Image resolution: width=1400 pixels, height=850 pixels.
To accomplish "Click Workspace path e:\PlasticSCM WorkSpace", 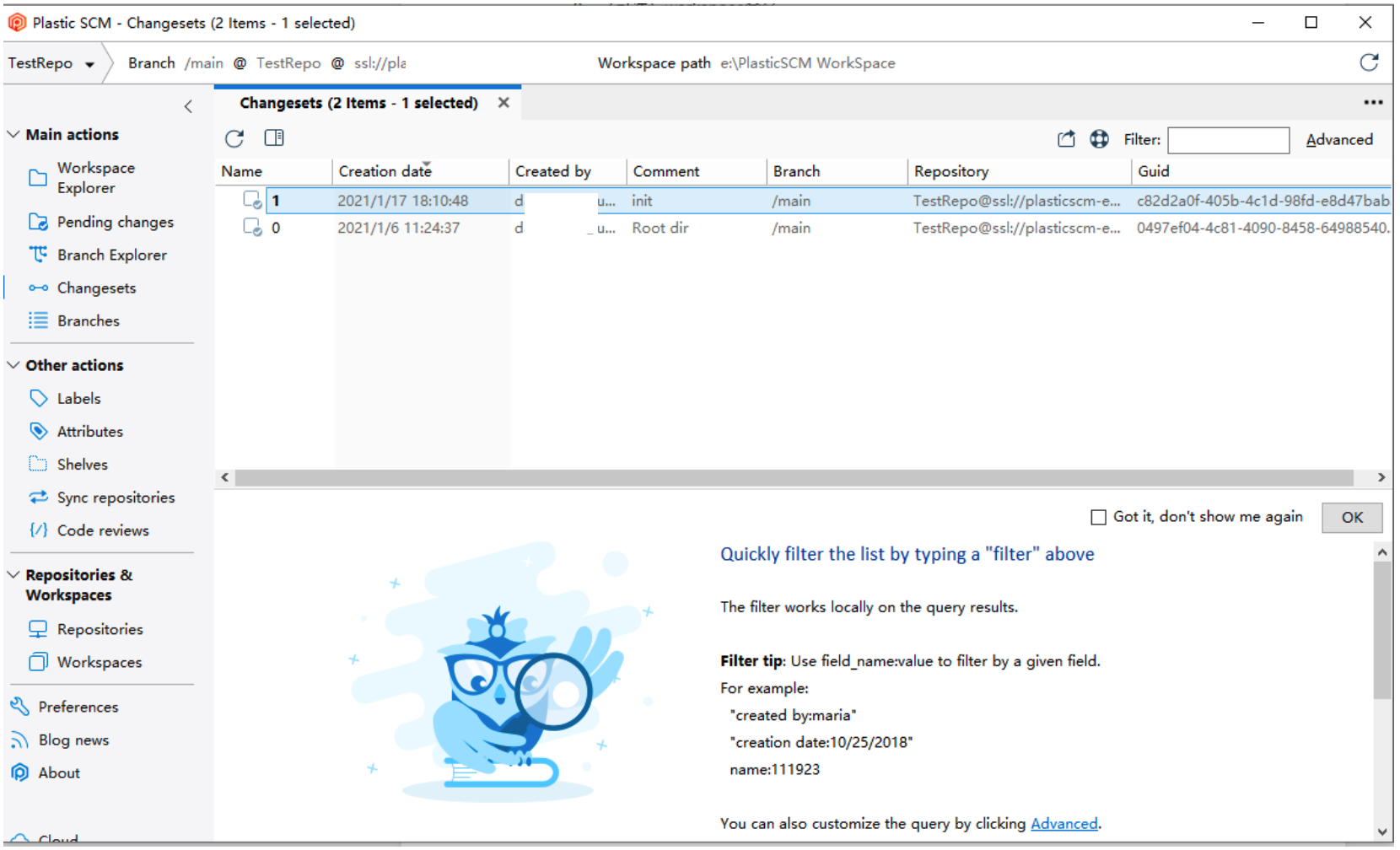I will click(x=746, y=63).
